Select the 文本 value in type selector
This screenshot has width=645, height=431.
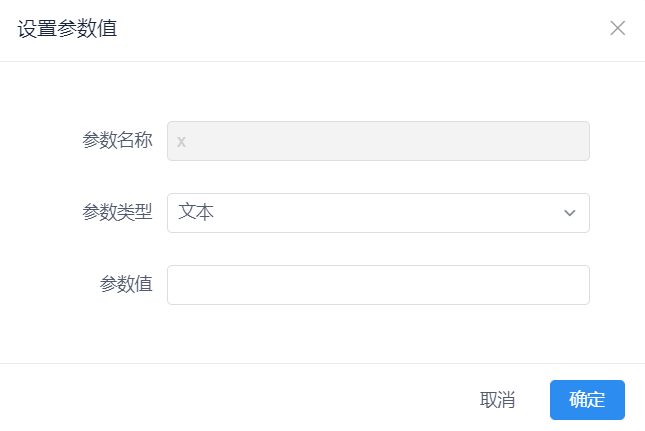(x=197, y=213)
